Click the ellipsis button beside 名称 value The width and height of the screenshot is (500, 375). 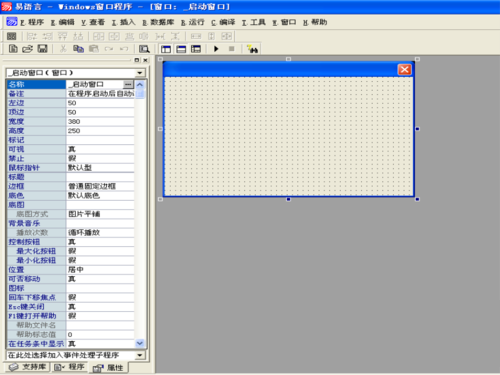(x=128, y=84)
